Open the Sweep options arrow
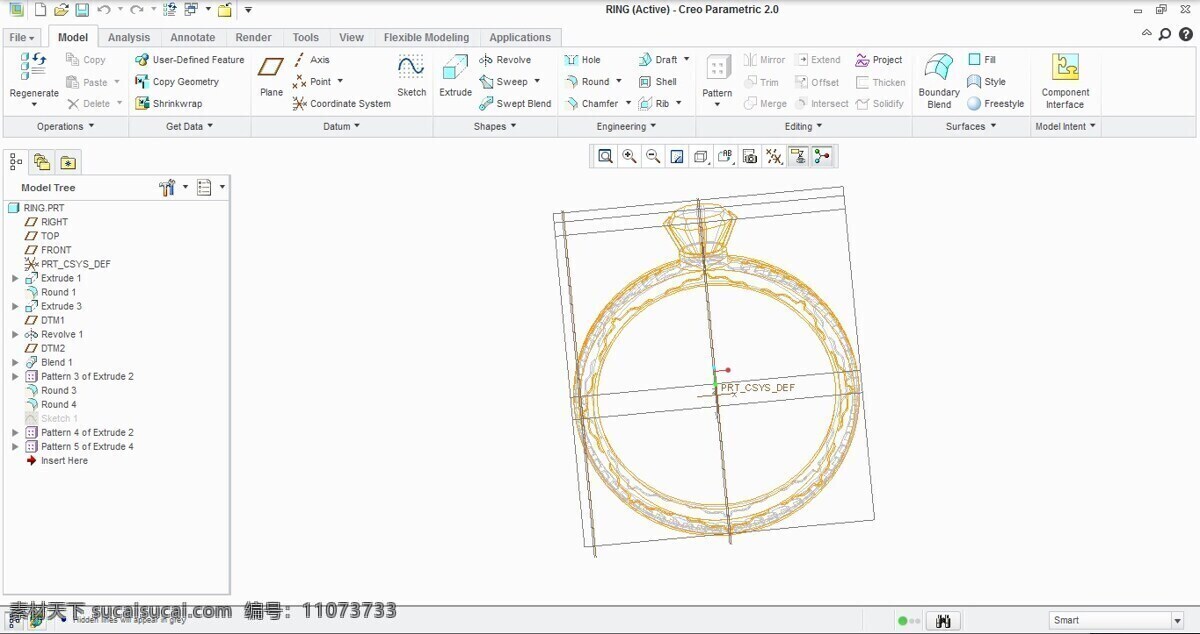This screenshot has width=1200, height=634. [x=537, y=82]
